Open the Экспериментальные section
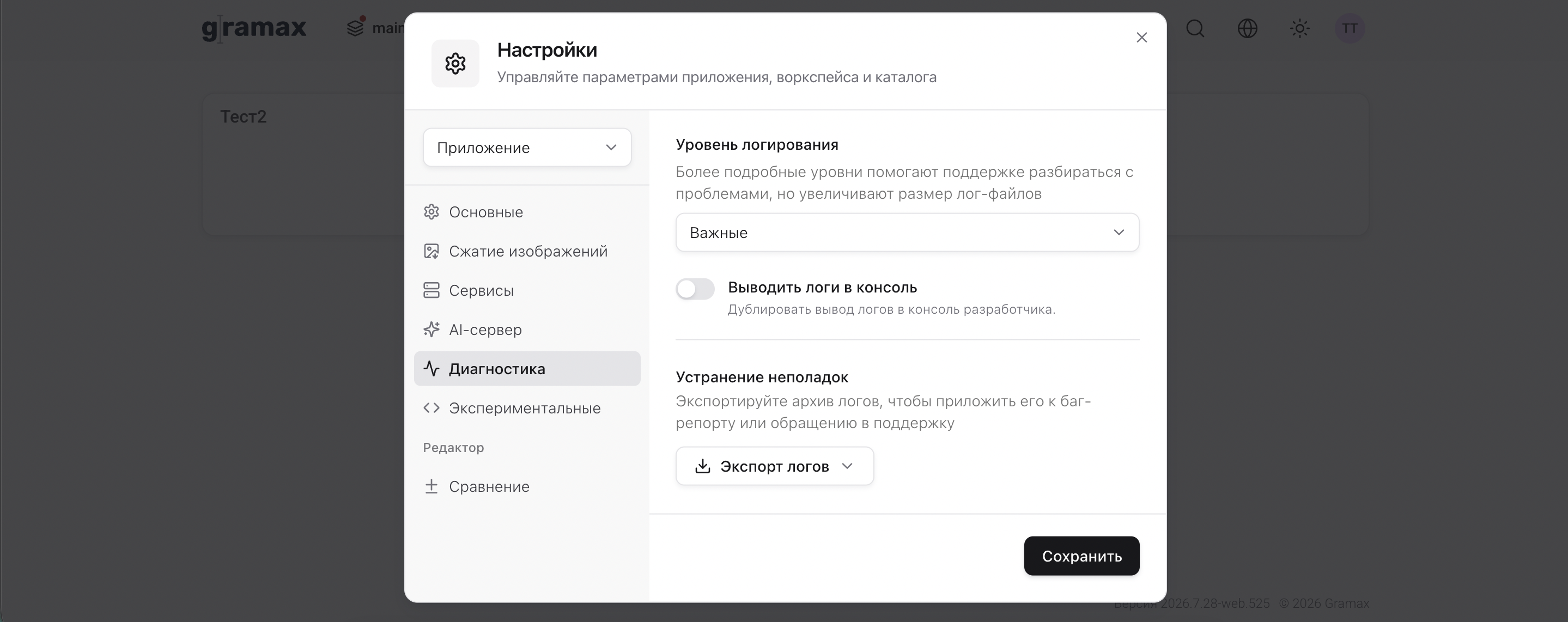This screenshot has height=622, width=1568. point(527,408)
